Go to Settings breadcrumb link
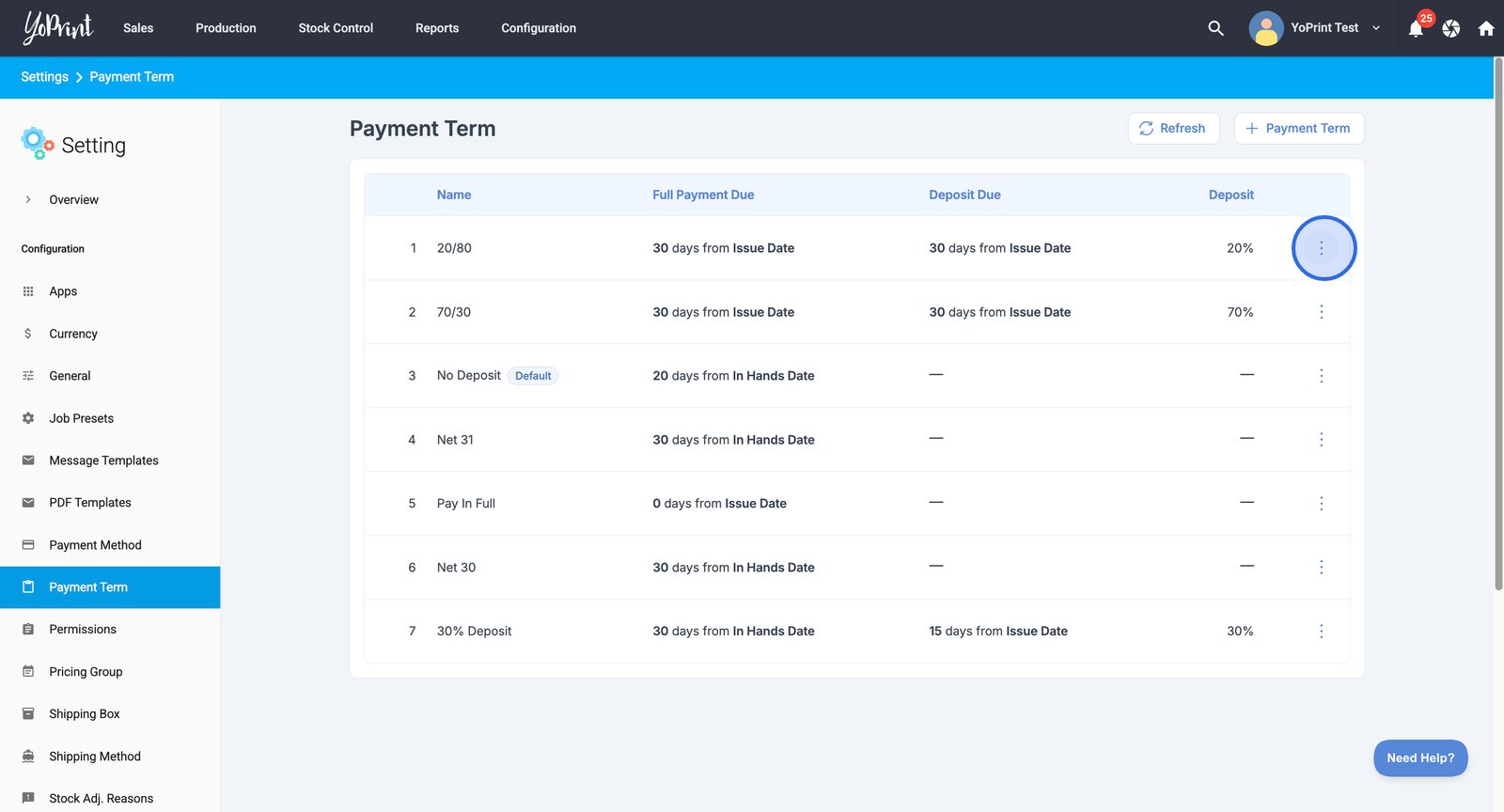This screenshot has width=1504, height=812. 44,77
